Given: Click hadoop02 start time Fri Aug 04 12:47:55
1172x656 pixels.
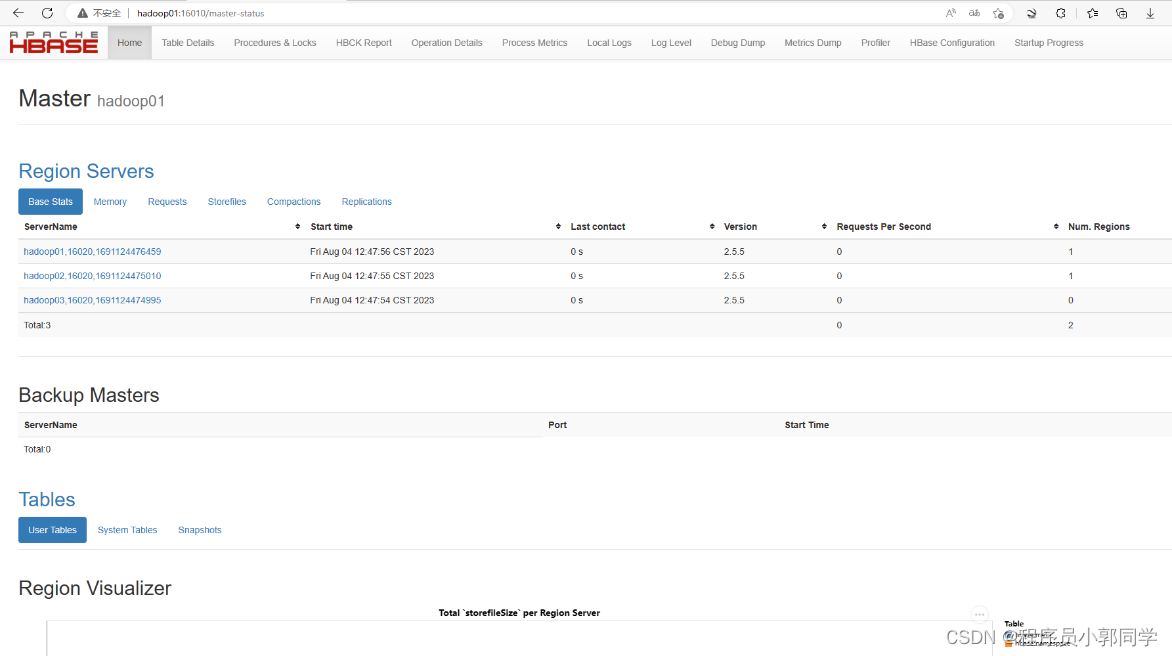Looking at the screenshot, I should tap(372, 276).
